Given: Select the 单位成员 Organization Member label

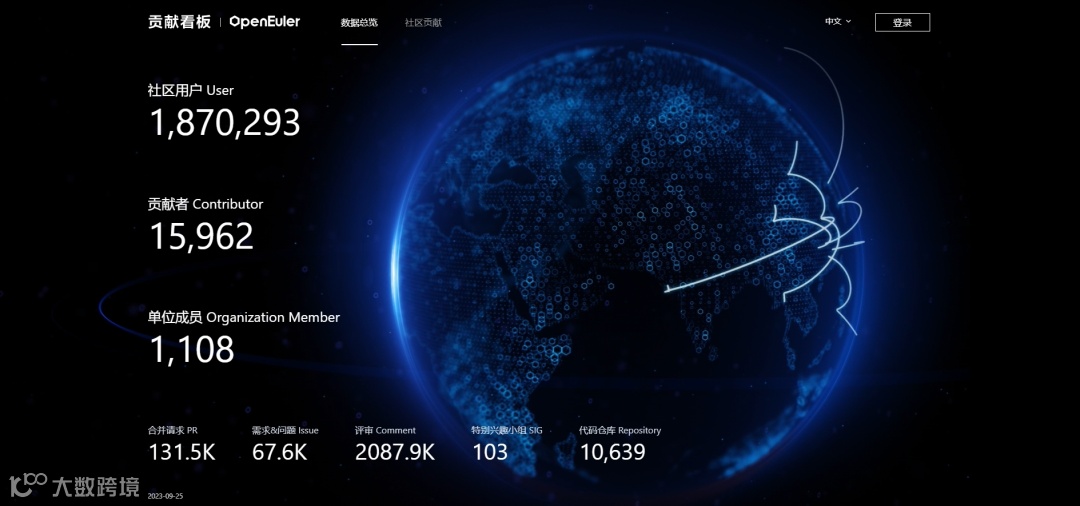Looking at the screenshot, I should point(244,317).
